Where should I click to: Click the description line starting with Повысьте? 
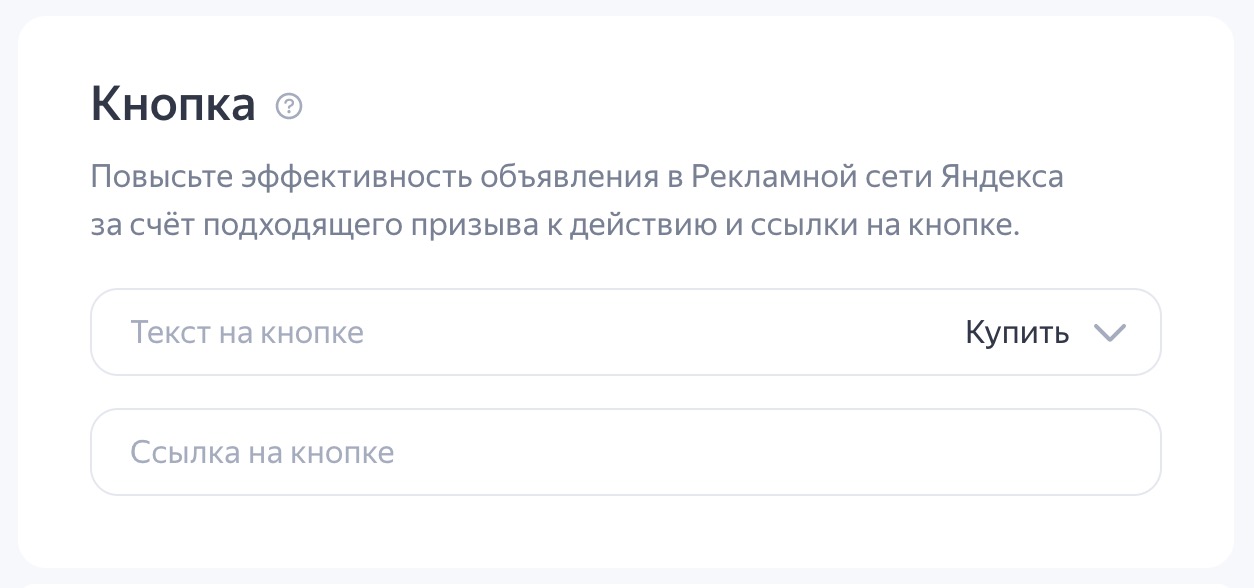coord(576,179)
